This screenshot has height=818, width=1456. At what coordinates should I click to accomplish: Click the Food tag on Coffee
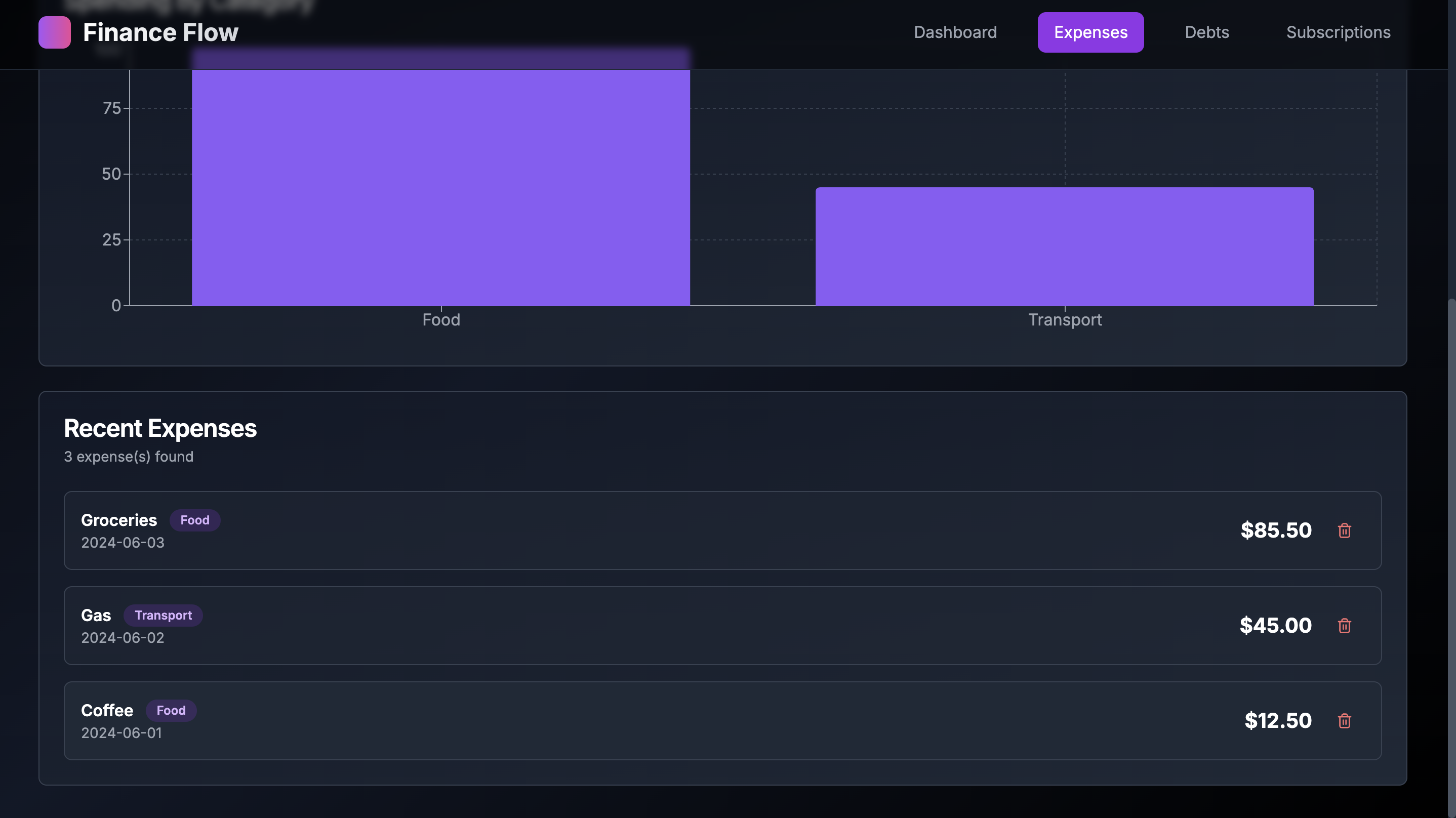(x=171, y=711)
